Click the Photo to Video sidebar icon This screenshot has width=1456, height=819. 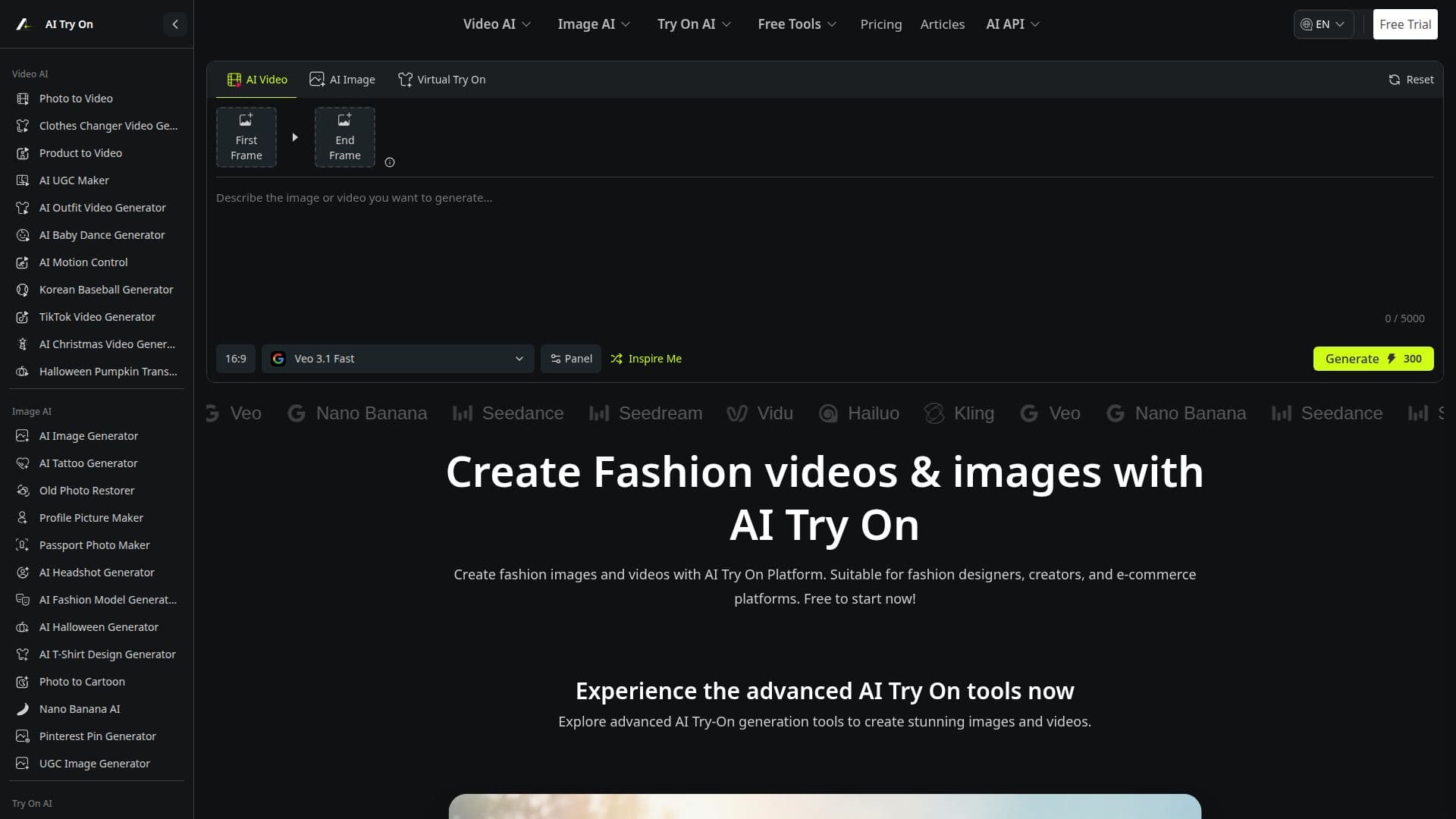click(x=23, y=99)
